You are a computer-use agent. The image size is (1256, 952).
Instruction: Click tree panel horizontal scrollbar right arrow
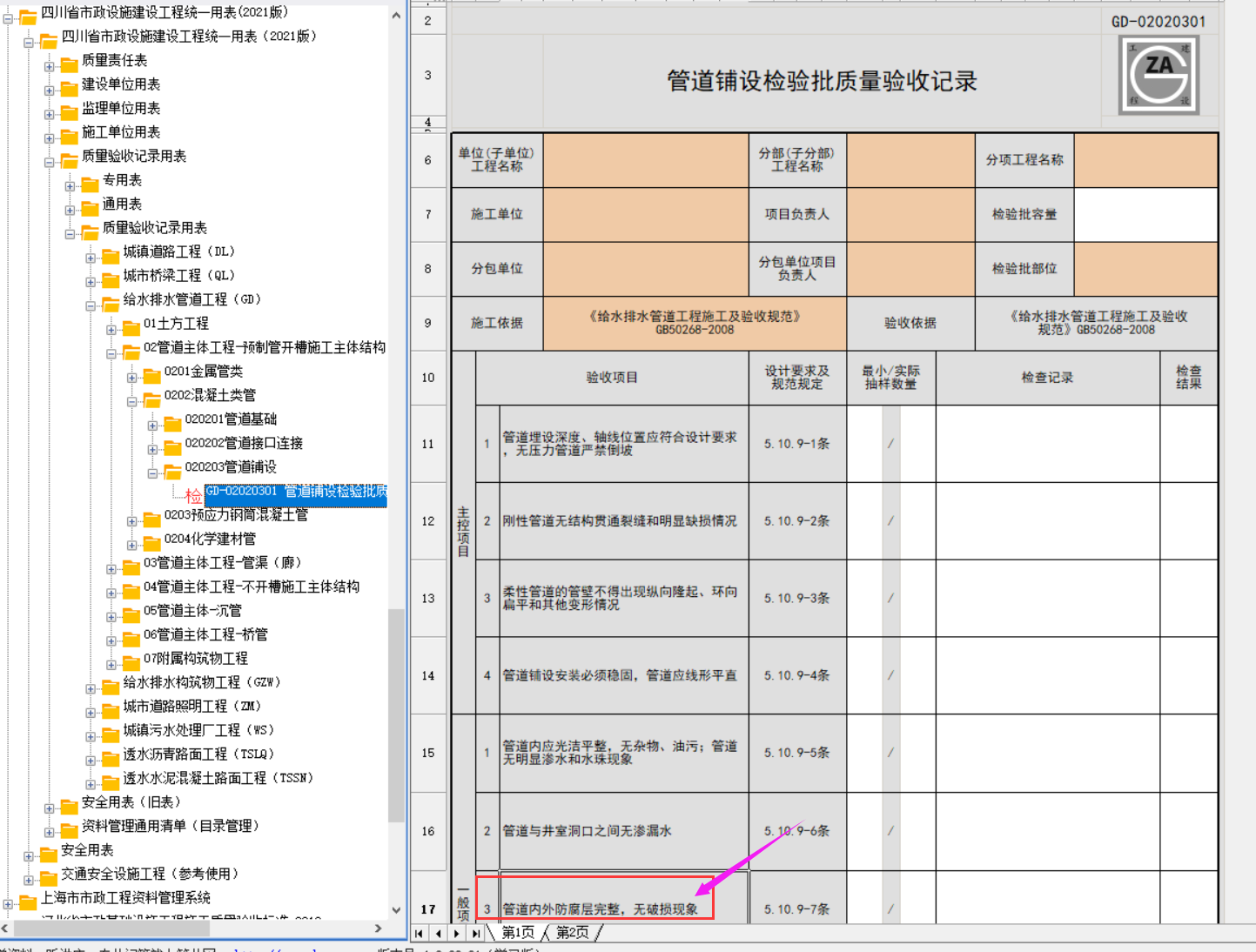point(379,929)
